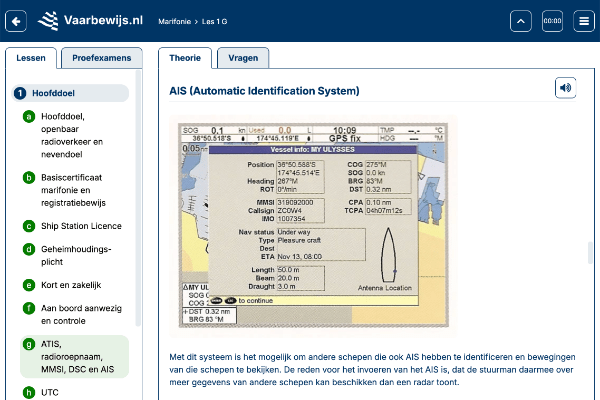Click the green 'f' lesson badge

pos(29,308)
